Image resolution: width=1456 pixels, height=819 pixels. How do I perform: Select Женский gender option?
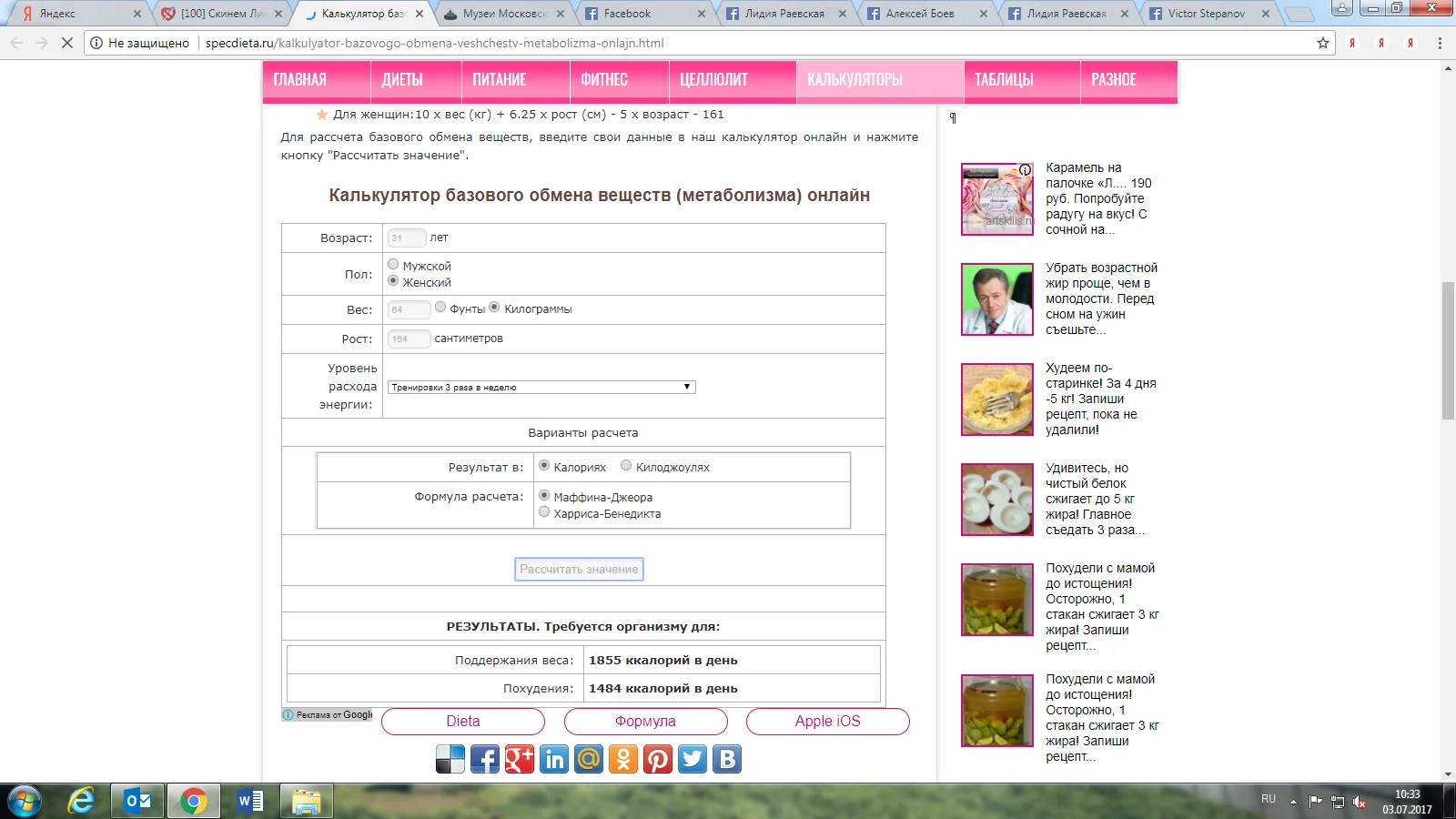tap(393, 280)
